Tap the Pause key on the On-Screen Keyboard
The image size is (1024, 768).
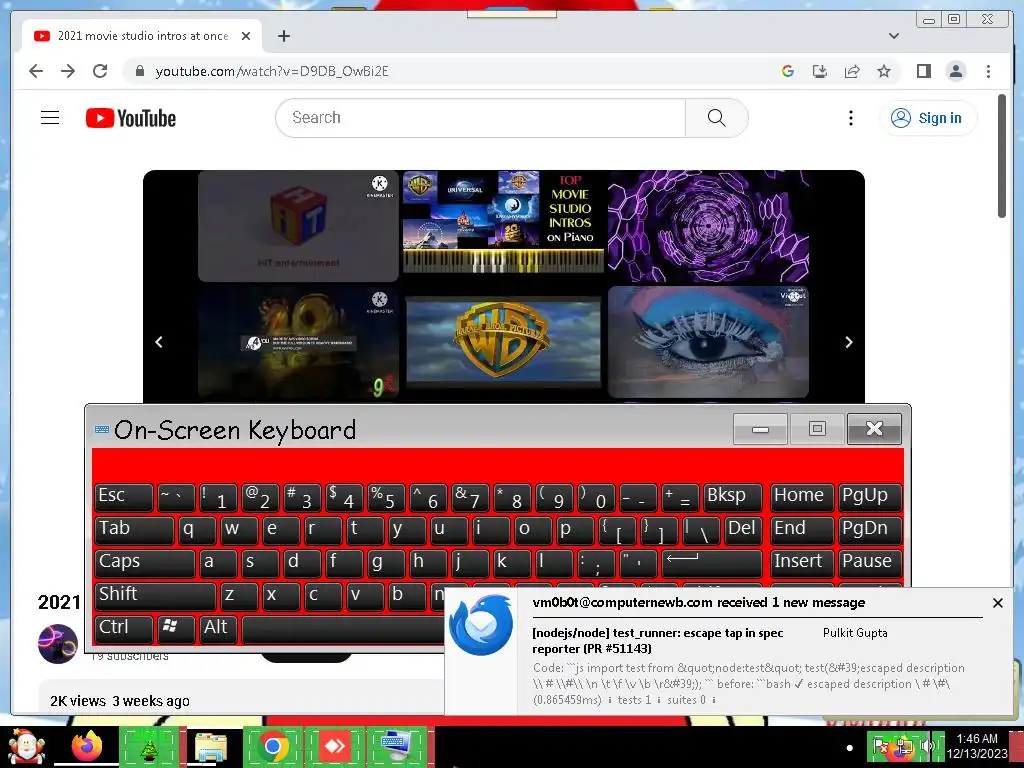pyautogui.click(x=870, y=563)
